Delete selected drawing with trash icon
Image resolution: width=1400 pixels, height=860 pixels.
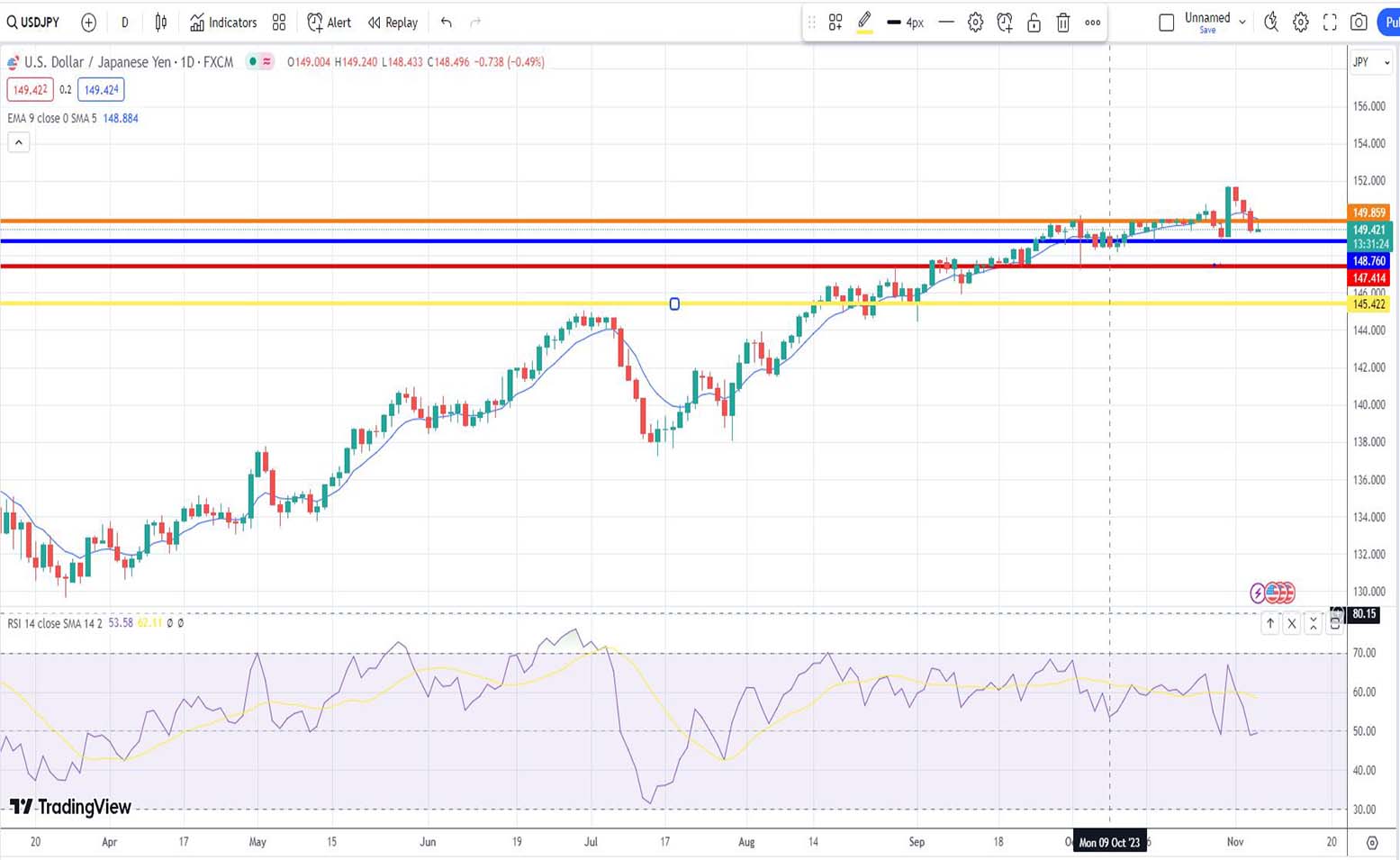pyautogui.click(x=1062, y=23)
